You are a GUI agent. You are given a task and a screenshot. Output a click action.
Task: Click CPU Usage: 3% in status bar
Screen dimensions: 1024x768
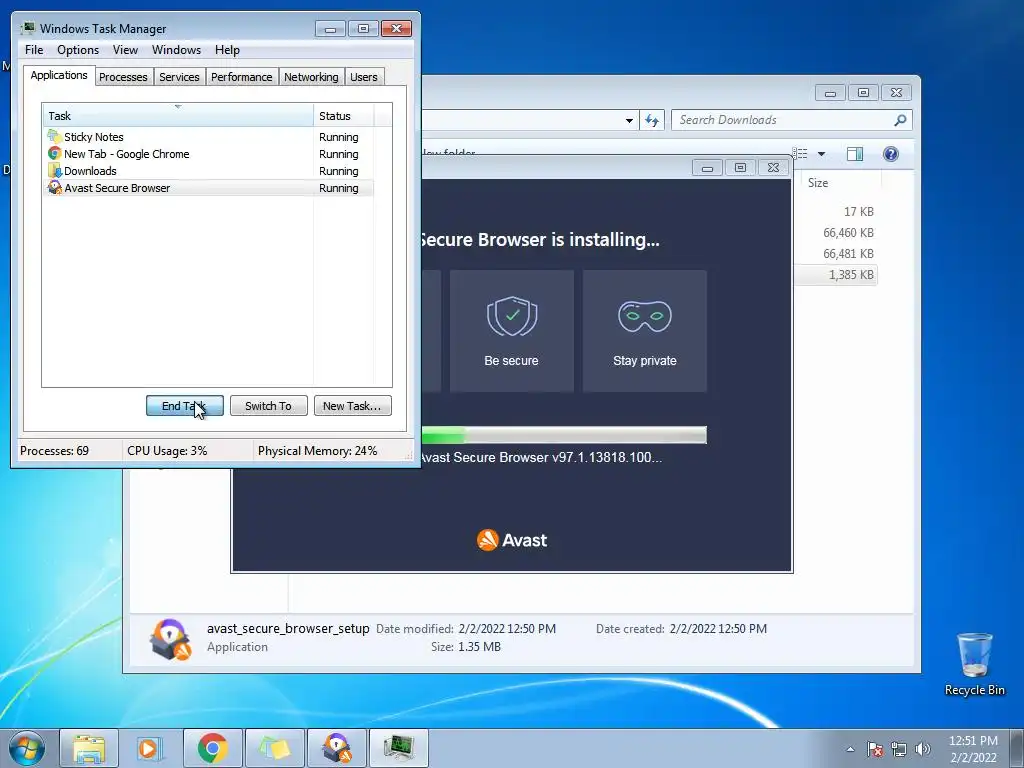click(167, 451)
